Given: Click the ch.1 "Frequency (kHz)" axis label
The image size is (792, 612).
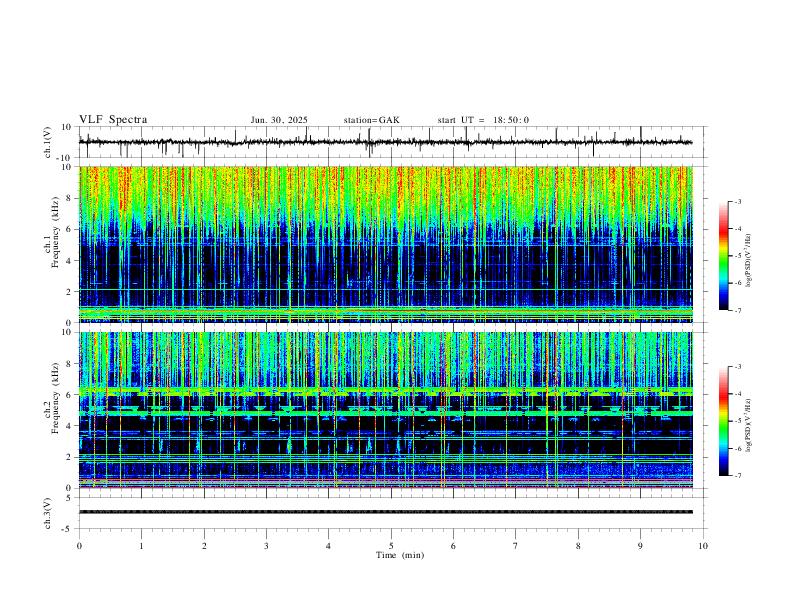Looking at the screenshot, I should [56, 233].
